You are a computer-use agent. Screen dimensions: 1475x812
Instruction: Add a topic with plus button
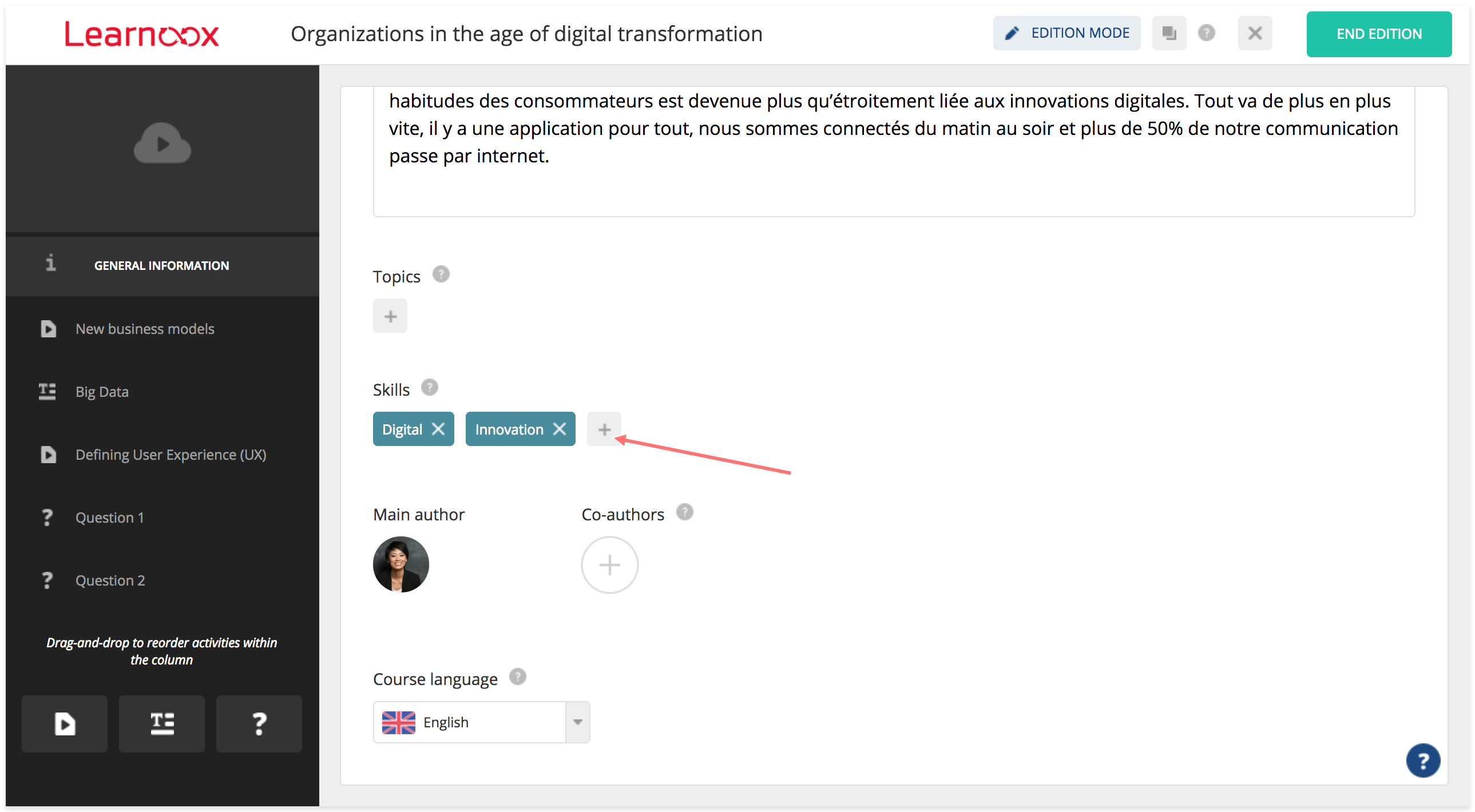390,316
